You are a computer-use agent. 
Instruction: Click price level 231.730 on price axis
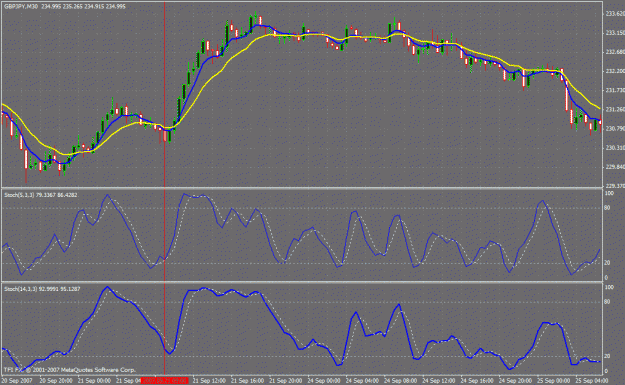coord(615,90)
